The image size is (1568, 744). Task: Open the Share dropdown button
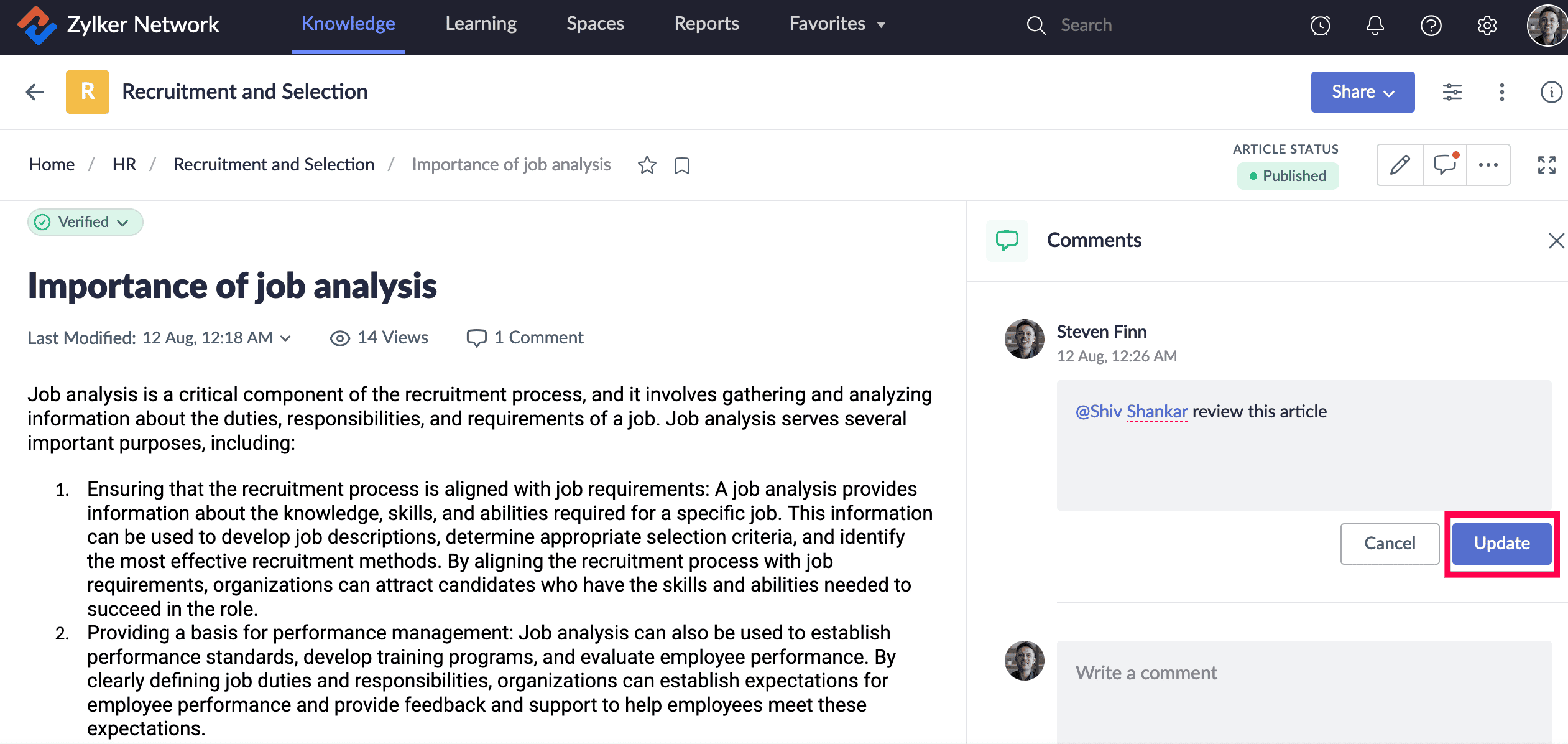[1362, 92]
